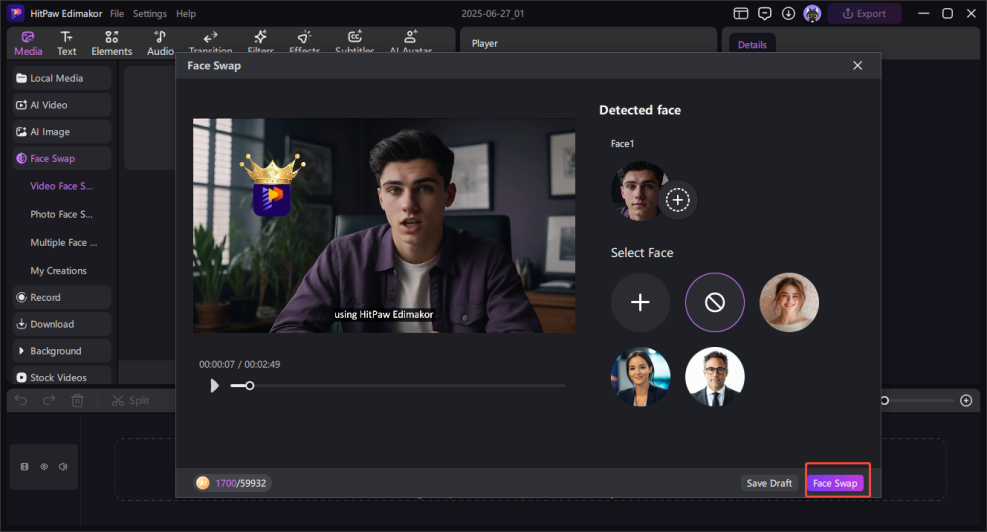
Task: Open the layout switch icon in title bar
Action: click(741, 13)
